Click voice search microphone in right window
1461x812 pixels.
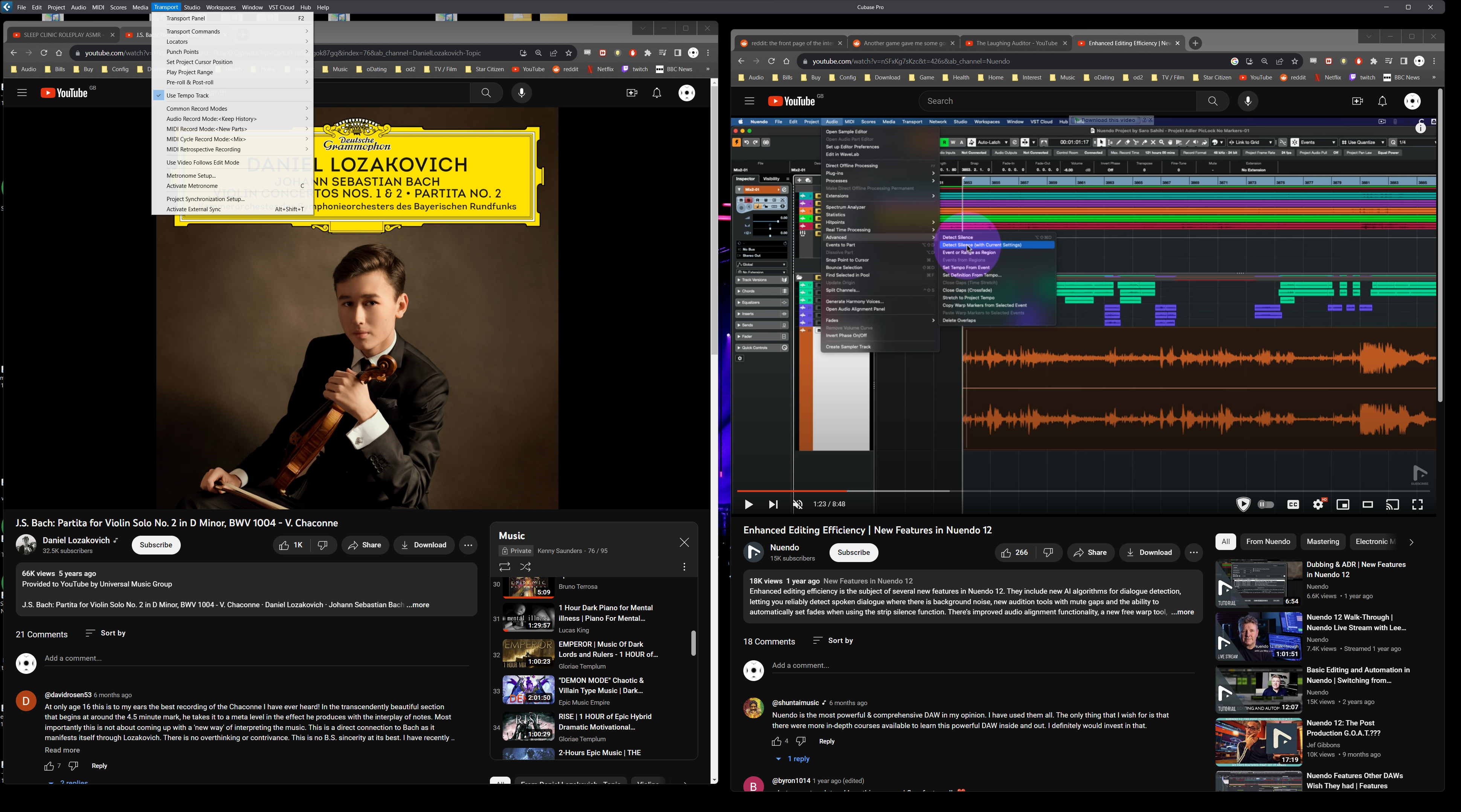[1248, 102]
